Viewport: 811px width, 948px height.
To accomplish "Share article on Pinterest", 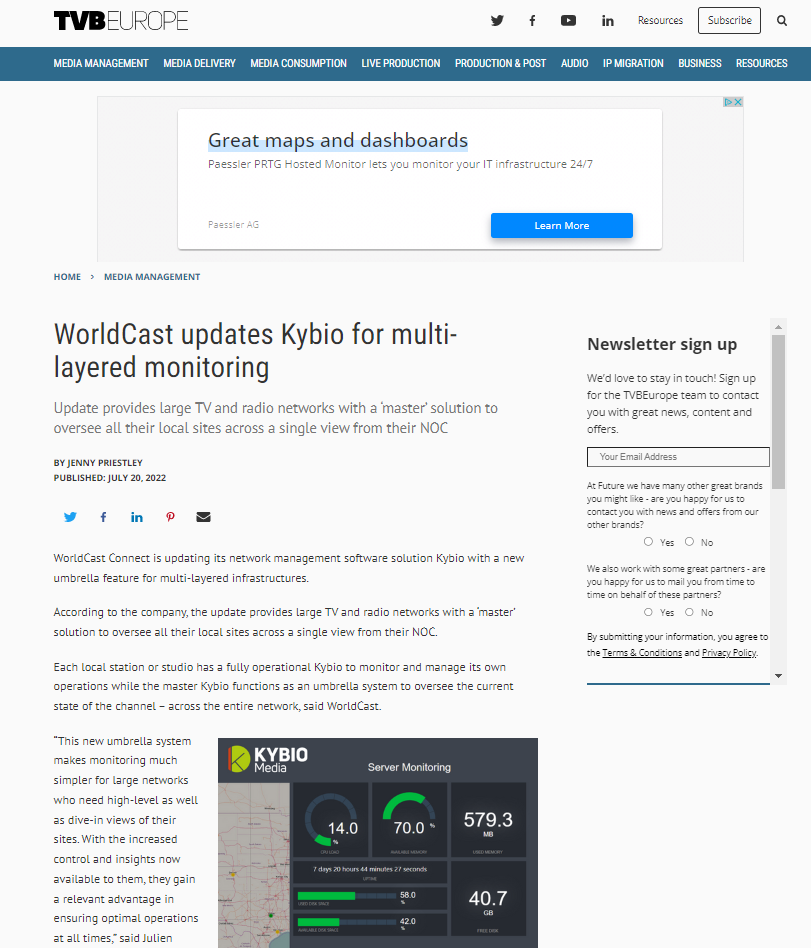I will pyautogui.click(x=171, y=517).
